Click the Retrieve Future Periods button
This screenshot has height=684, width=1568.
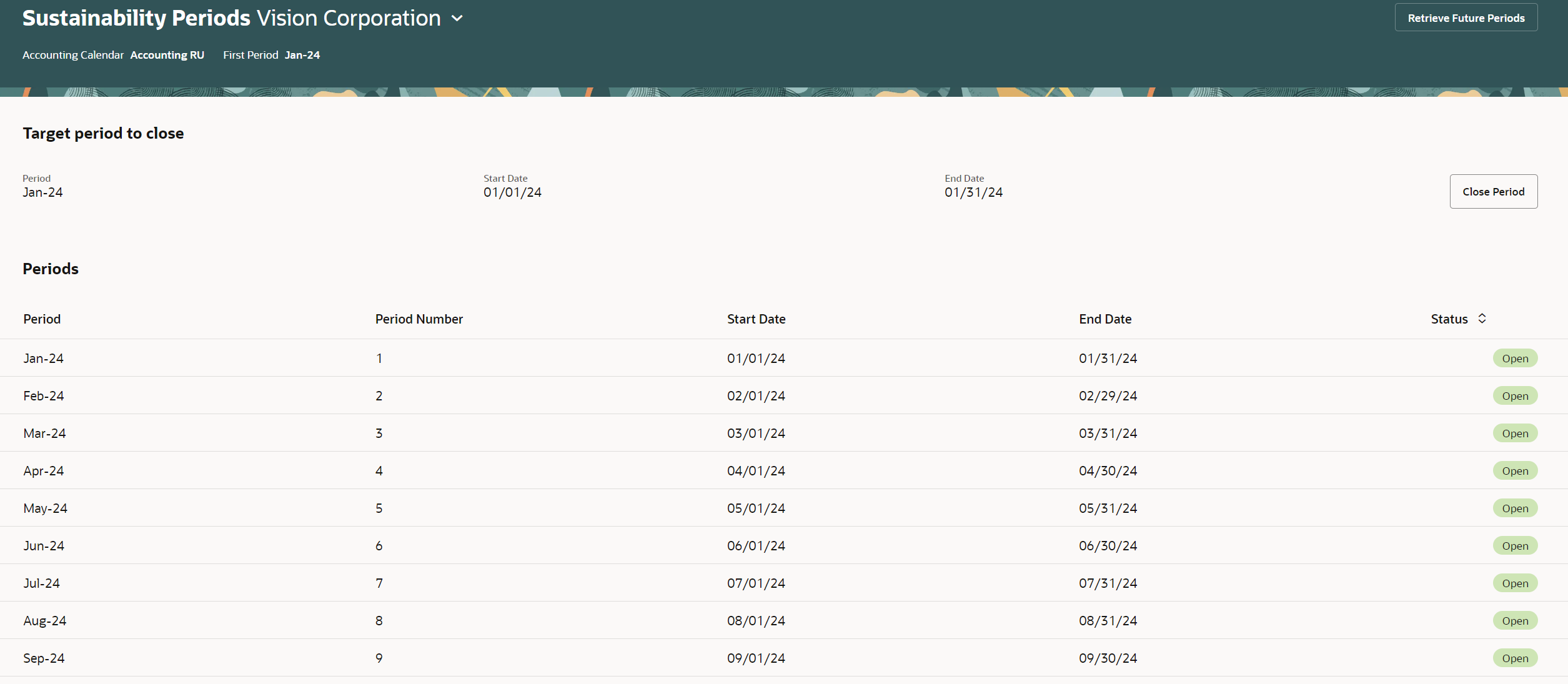pyautogui.click(x=1466, y=18)
